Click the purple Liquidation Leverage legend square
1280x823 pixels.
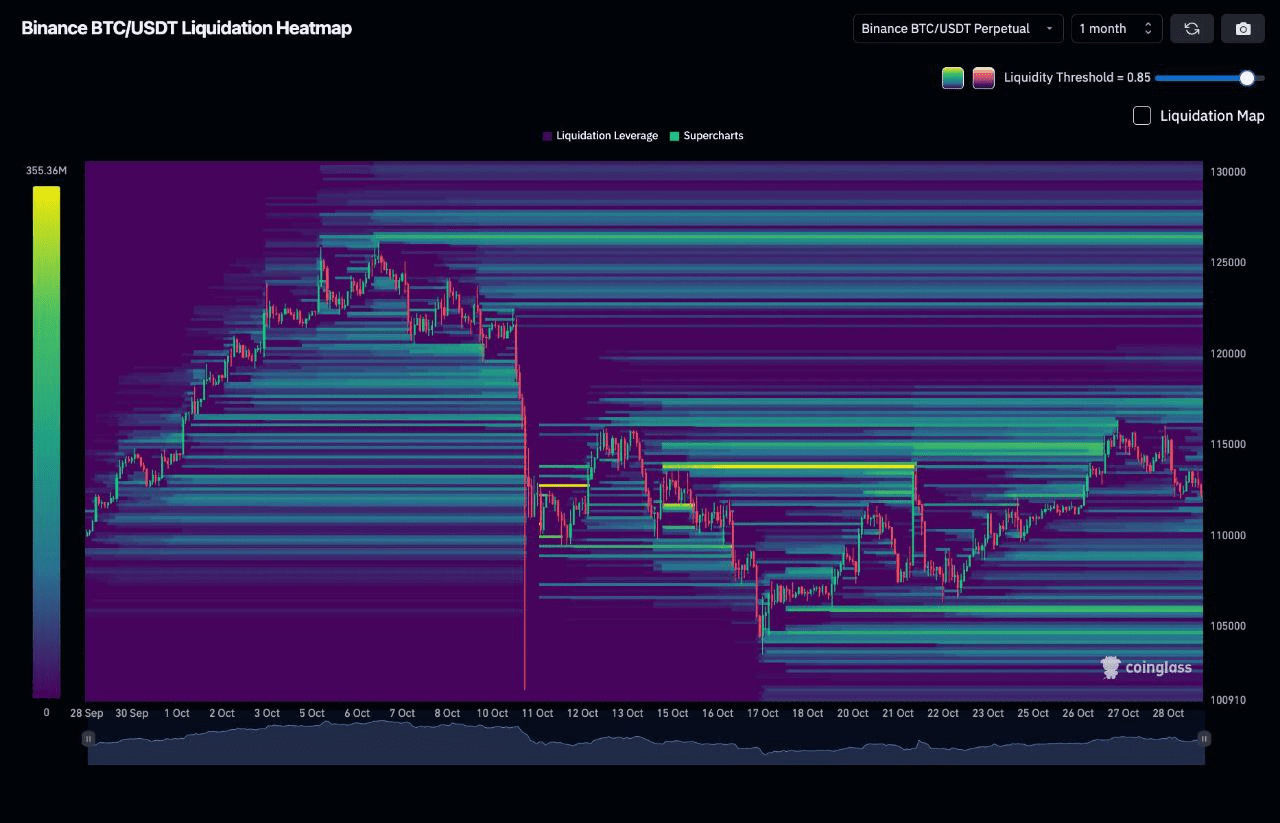(547, 136)
